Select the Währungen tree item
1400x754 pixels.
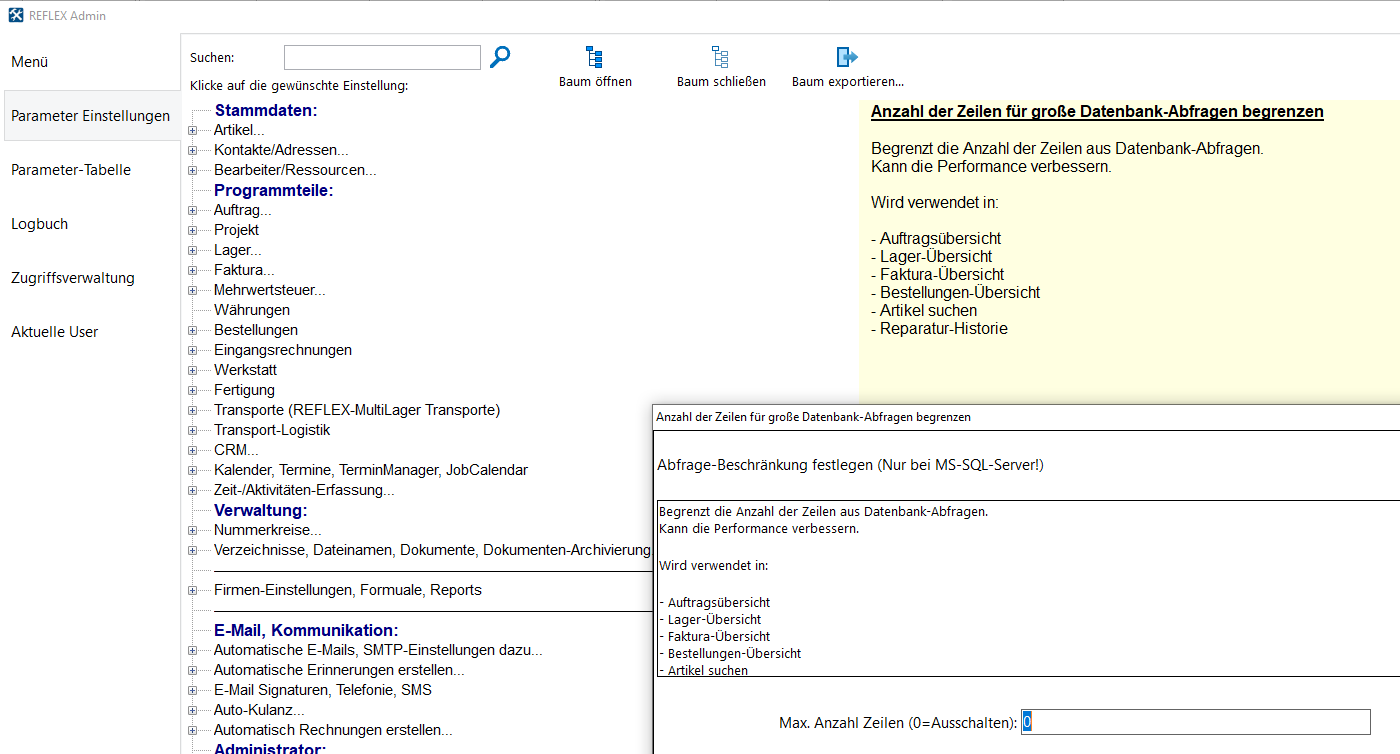[252, 310]
